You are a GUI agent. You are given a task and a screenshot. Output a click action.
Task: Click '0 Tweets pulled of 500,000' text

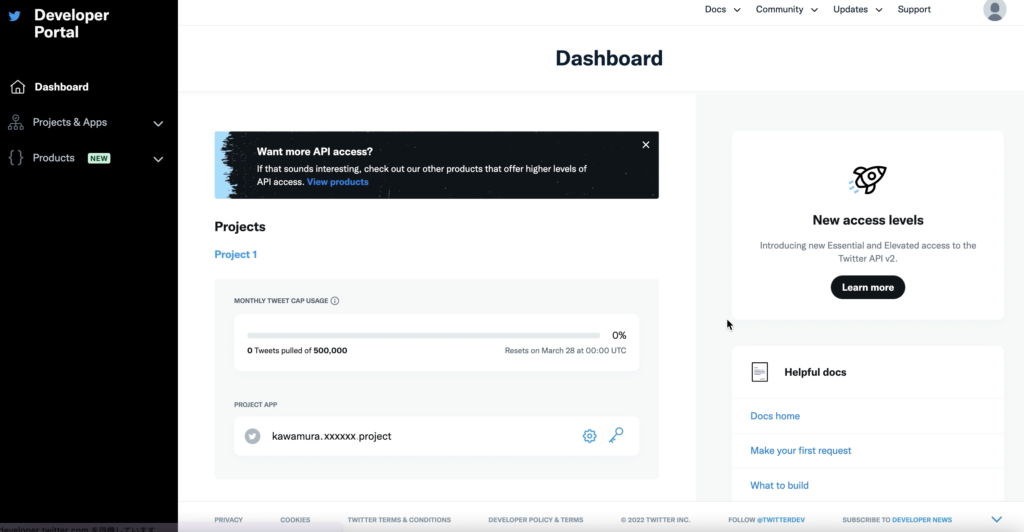(297, 351)
